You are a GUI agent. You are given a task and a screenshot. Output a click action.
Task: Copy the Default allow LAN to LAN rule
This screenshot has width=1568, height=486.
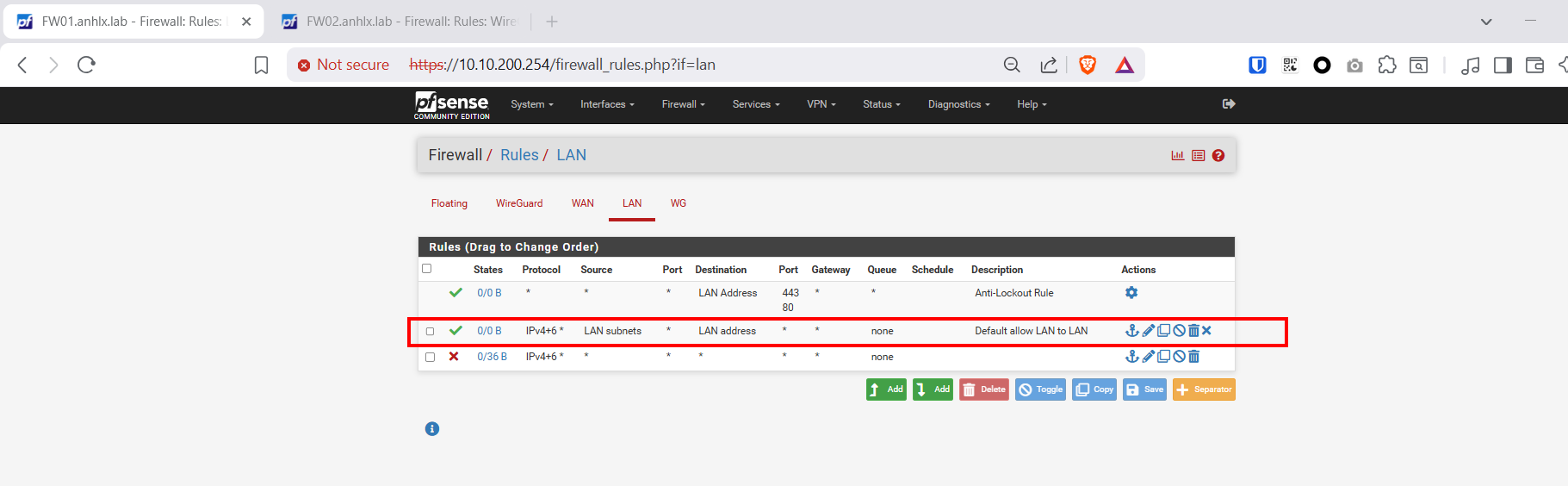pos(1163,331)
